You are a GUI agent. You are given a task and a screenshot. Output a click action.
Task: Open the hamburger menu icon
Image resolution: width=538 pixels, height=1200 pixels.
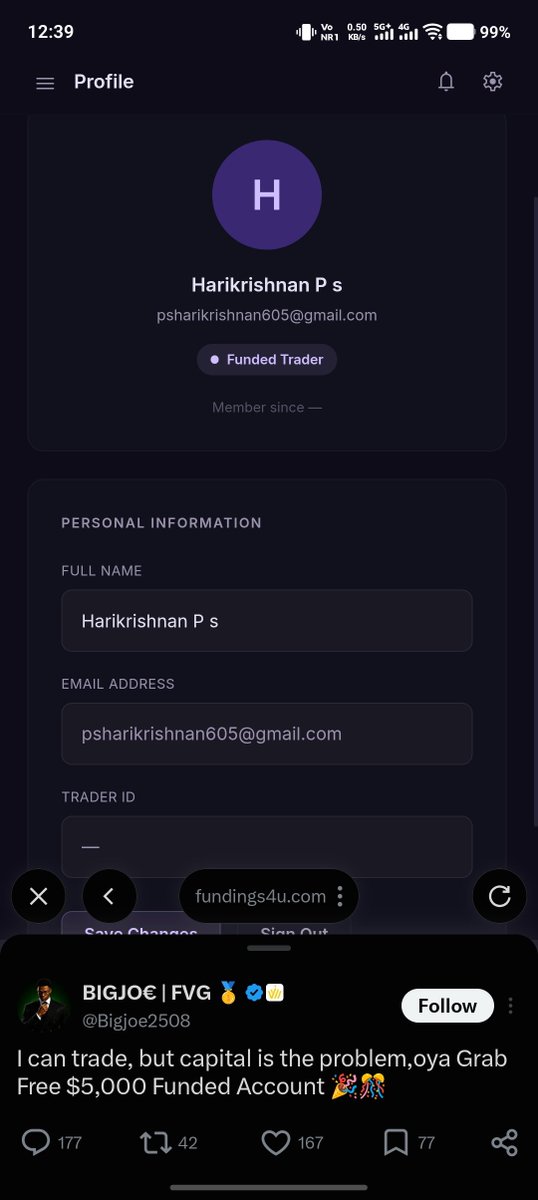tap(45, 83)
